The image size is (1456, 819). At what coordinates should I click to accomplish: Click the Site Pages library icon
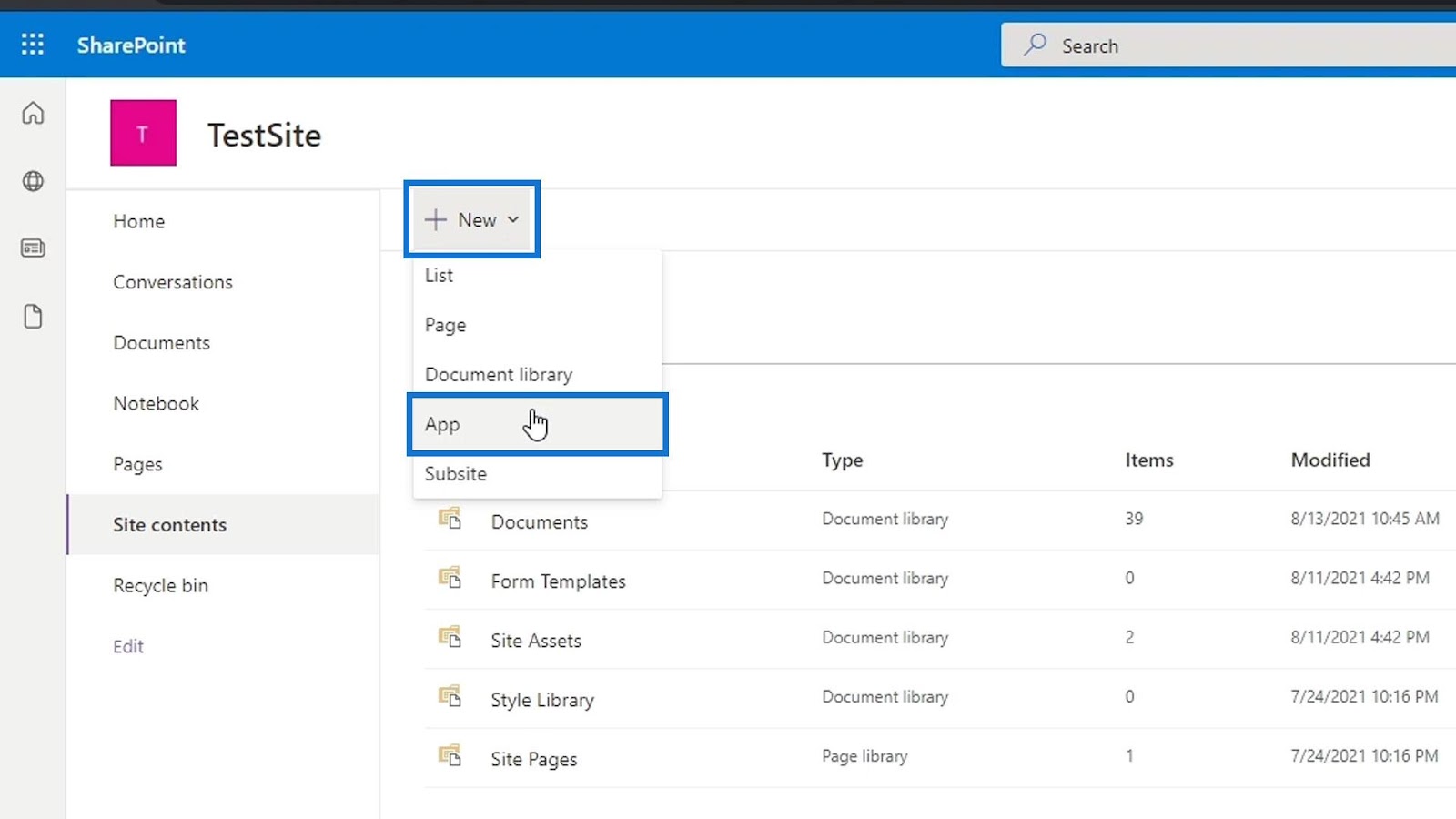tap(450, 756)
